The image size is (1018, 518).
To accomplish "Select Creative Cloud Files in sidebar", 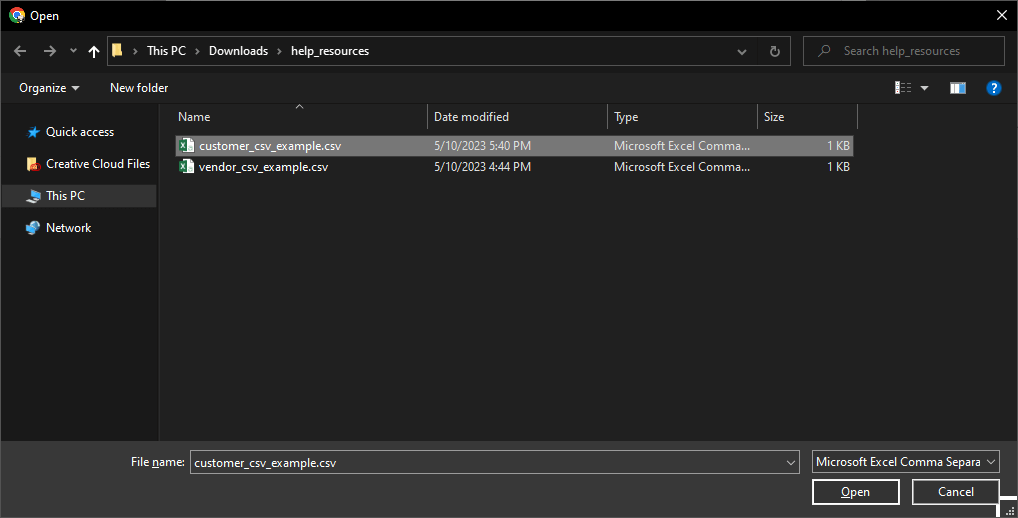I will point(97,164).
